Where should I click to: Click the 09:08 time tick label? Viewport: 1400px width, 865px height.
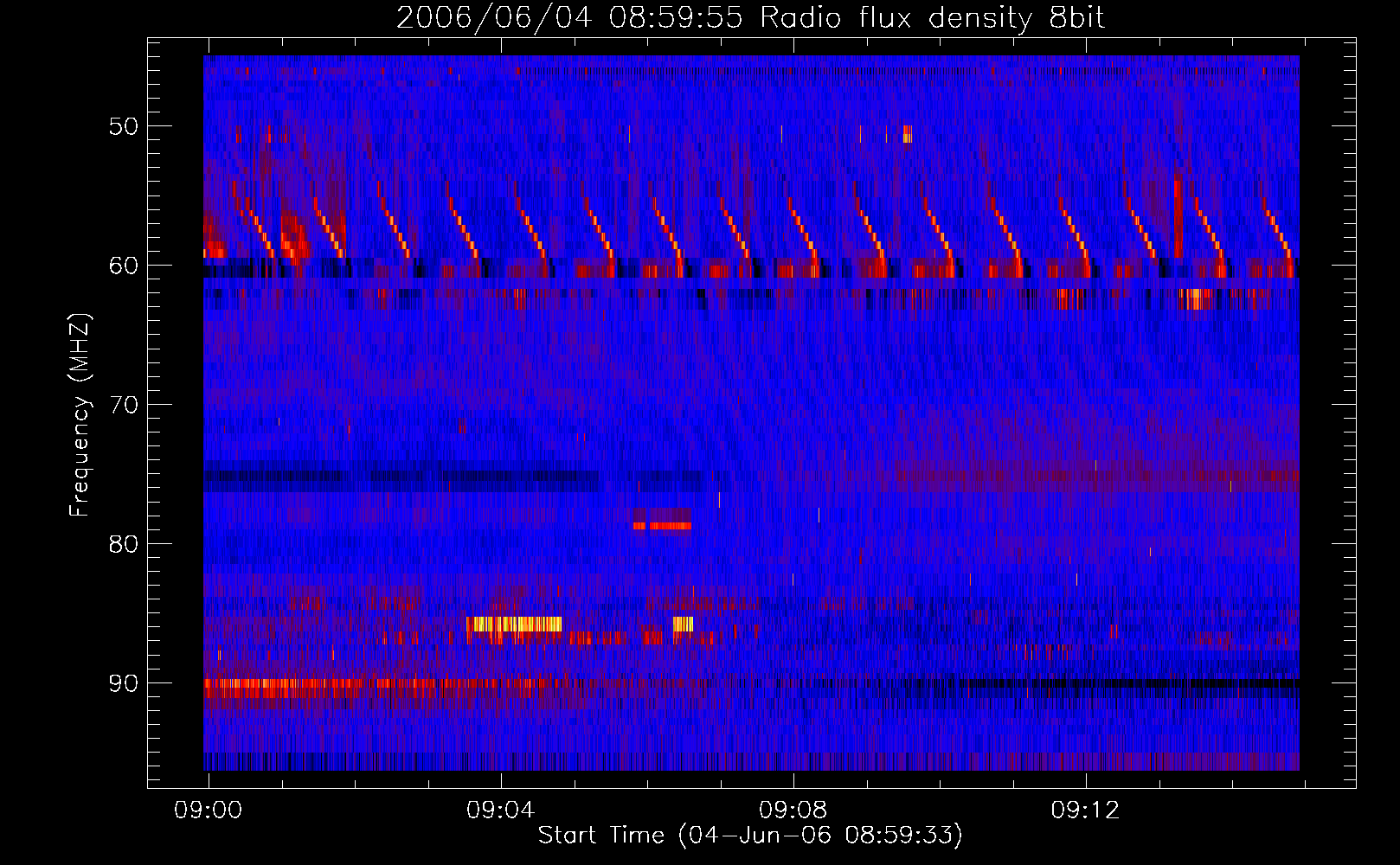coord(793,811)
